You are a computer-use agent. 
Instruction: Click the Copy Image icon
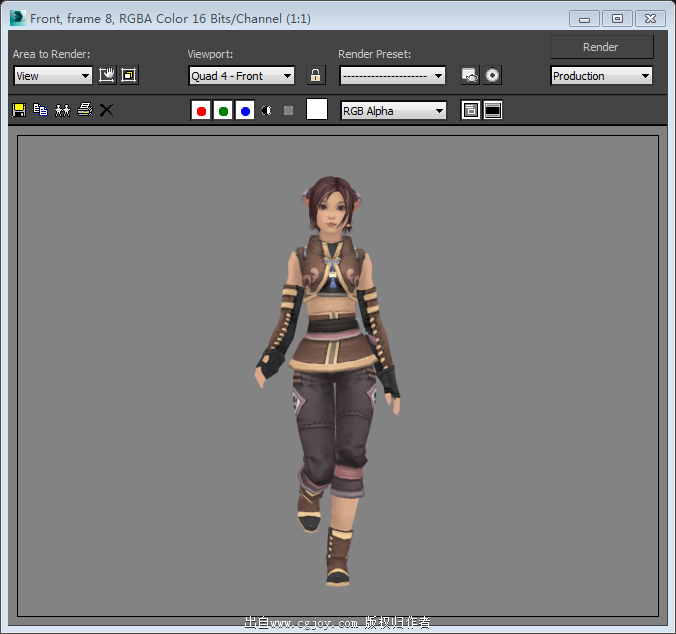click(41, 110)
